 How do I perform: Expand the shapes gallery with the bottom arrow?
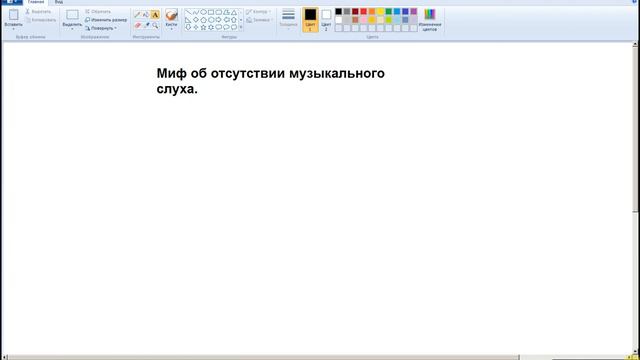(241, 27)
